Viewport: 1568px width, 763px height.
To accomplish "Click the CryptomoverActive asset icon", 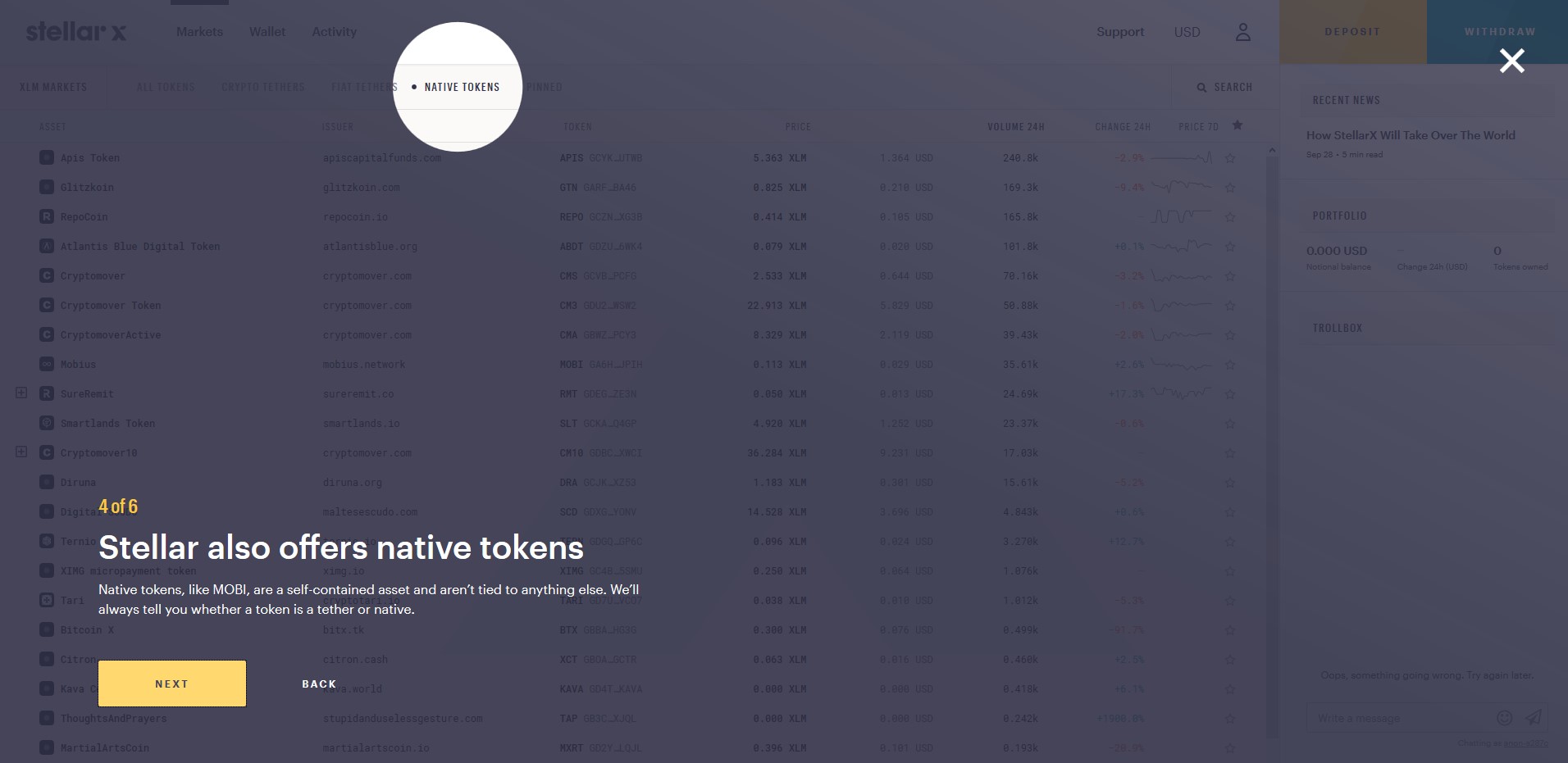I will [47, 334].
